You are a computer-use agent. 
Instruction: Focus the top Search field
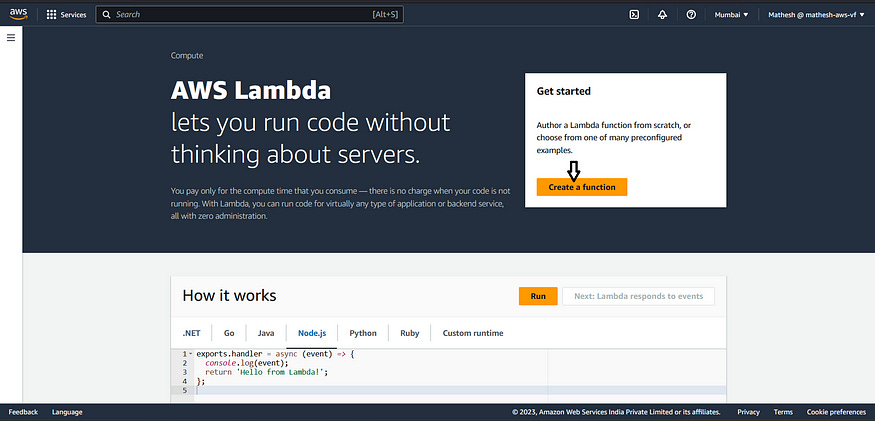249,15
